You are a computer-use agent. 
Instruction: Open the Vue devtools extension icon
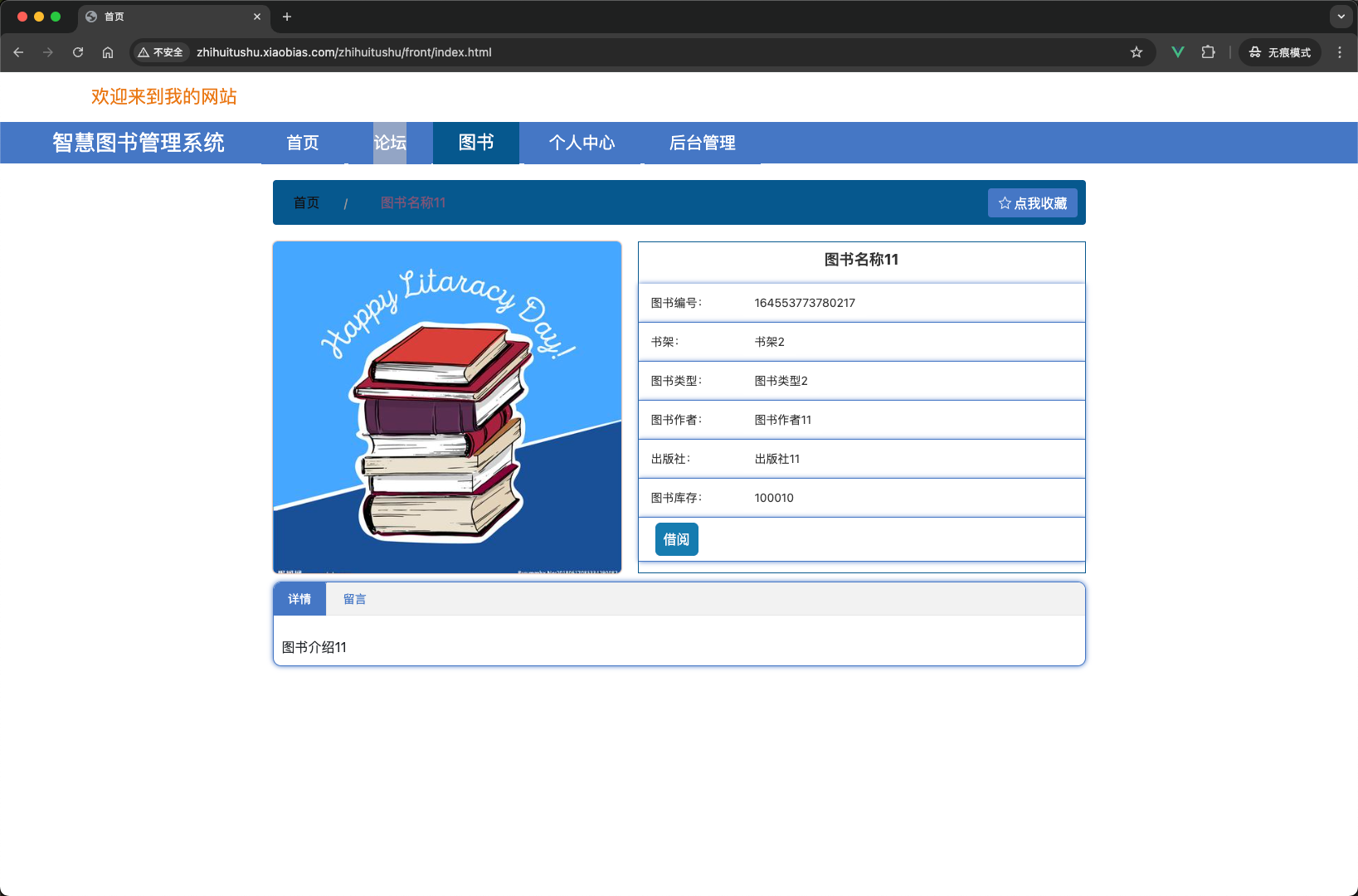pos(1177,52)
